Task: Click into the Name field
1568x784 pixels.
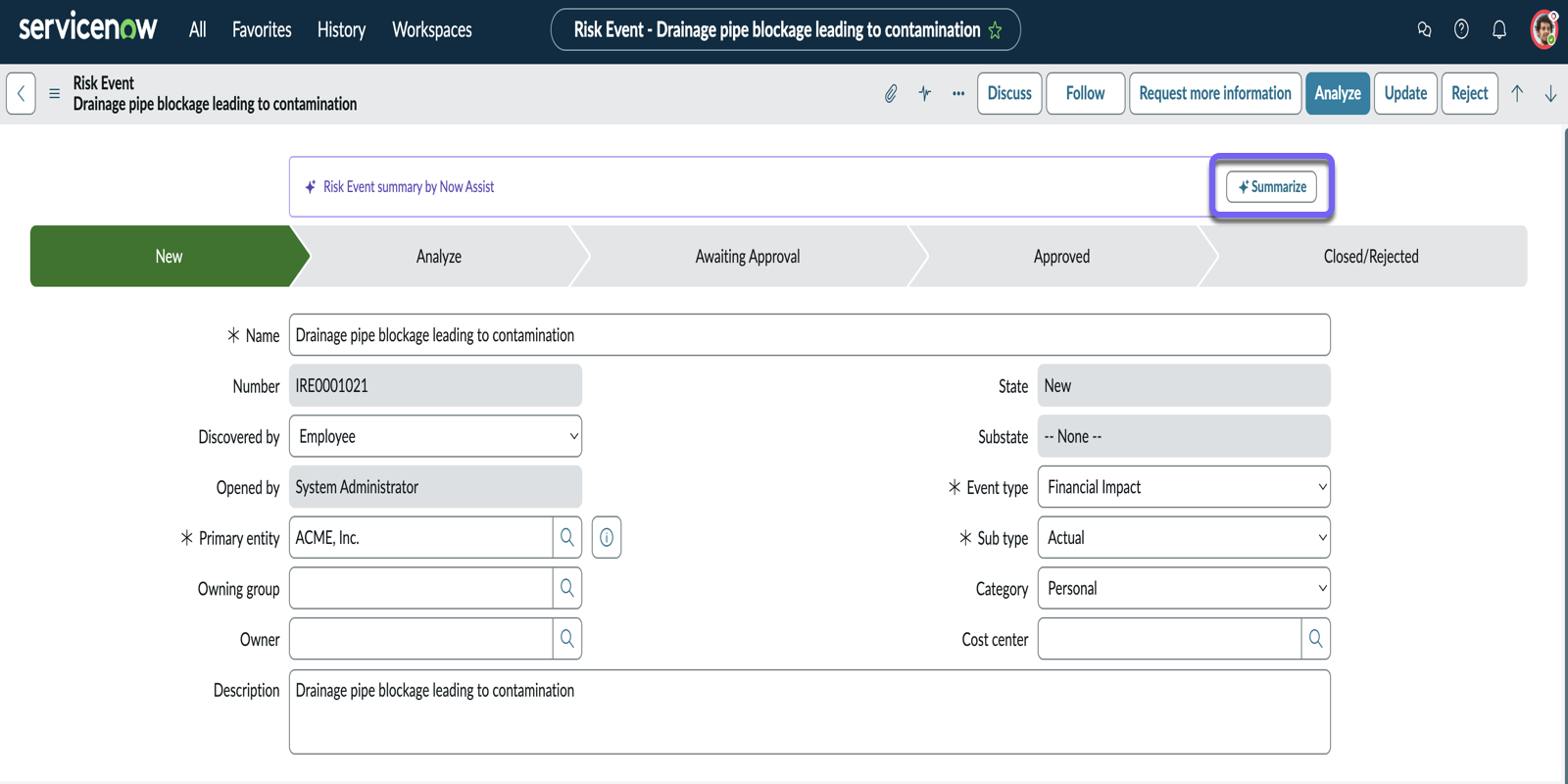Action: (x=809, y=335)
